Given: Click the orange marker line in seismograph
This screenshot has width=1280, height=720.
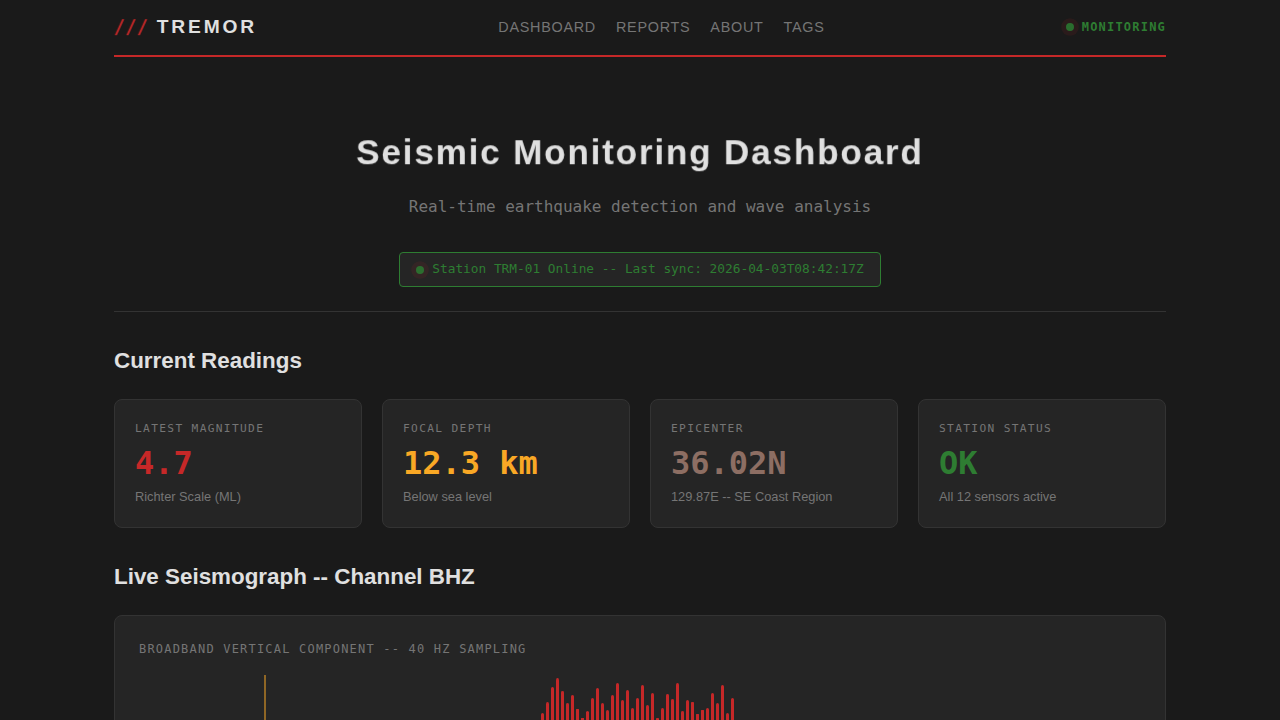Looking at the screenshot, I should click(265, 698).
